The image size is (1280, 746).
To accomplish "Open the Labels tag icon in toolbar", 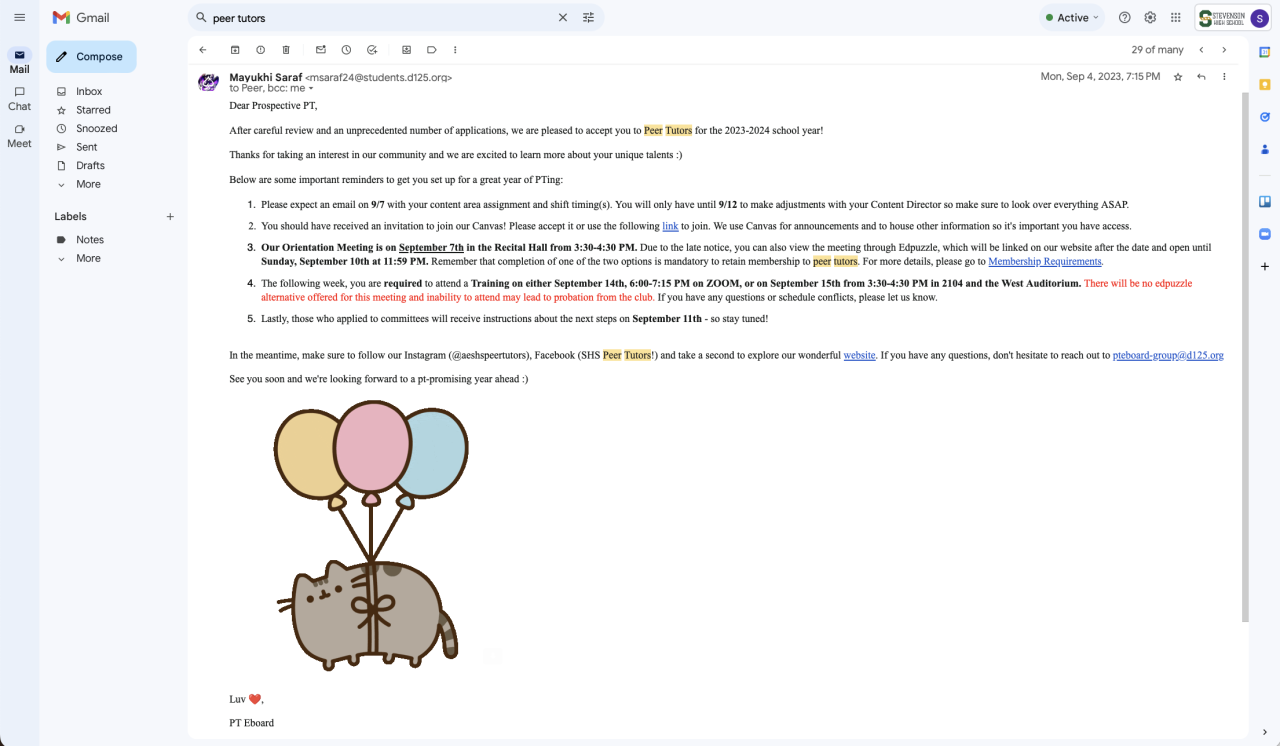I will [432, 50].
